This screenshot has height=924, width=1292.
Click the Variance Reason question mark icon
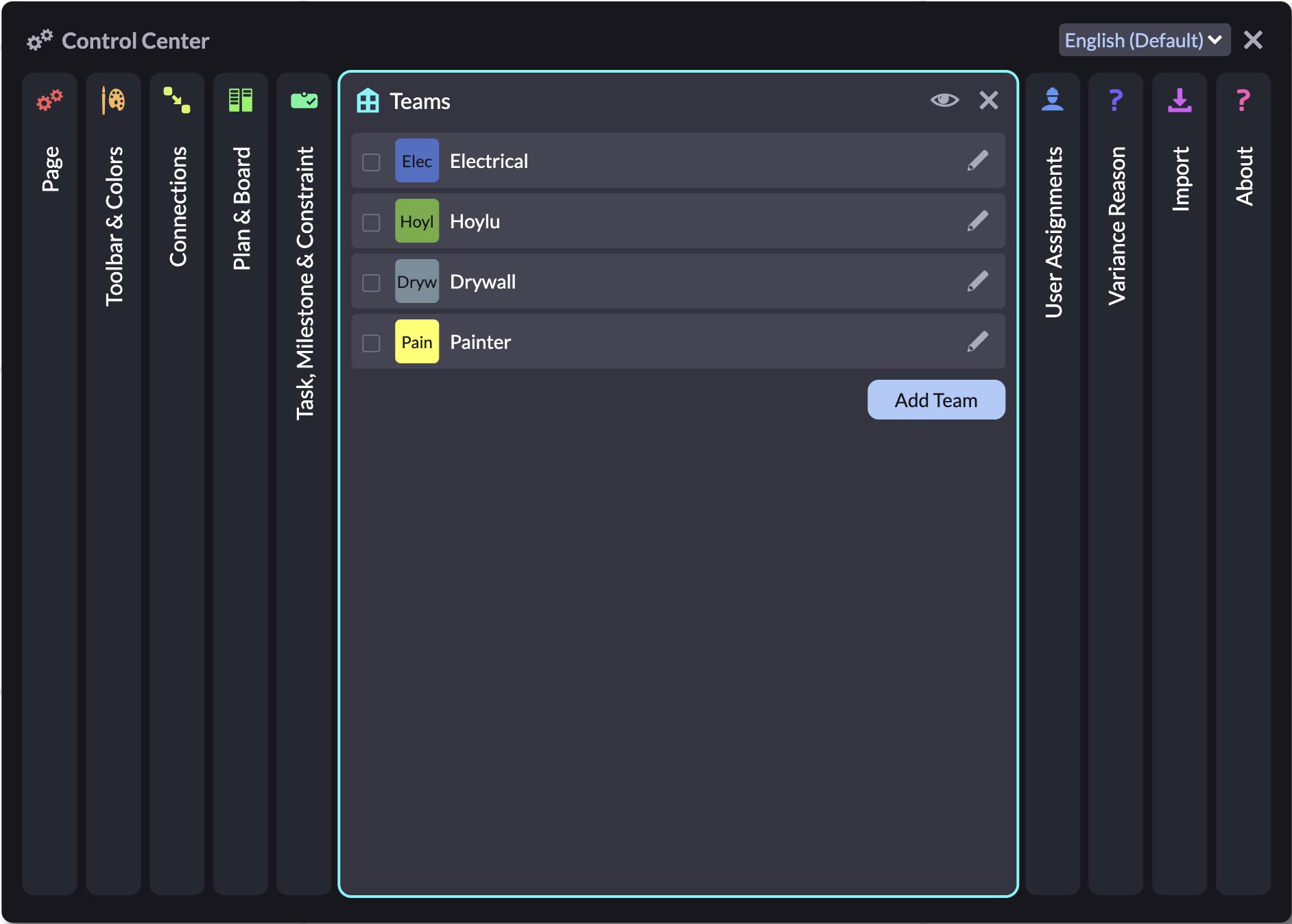1116,100
